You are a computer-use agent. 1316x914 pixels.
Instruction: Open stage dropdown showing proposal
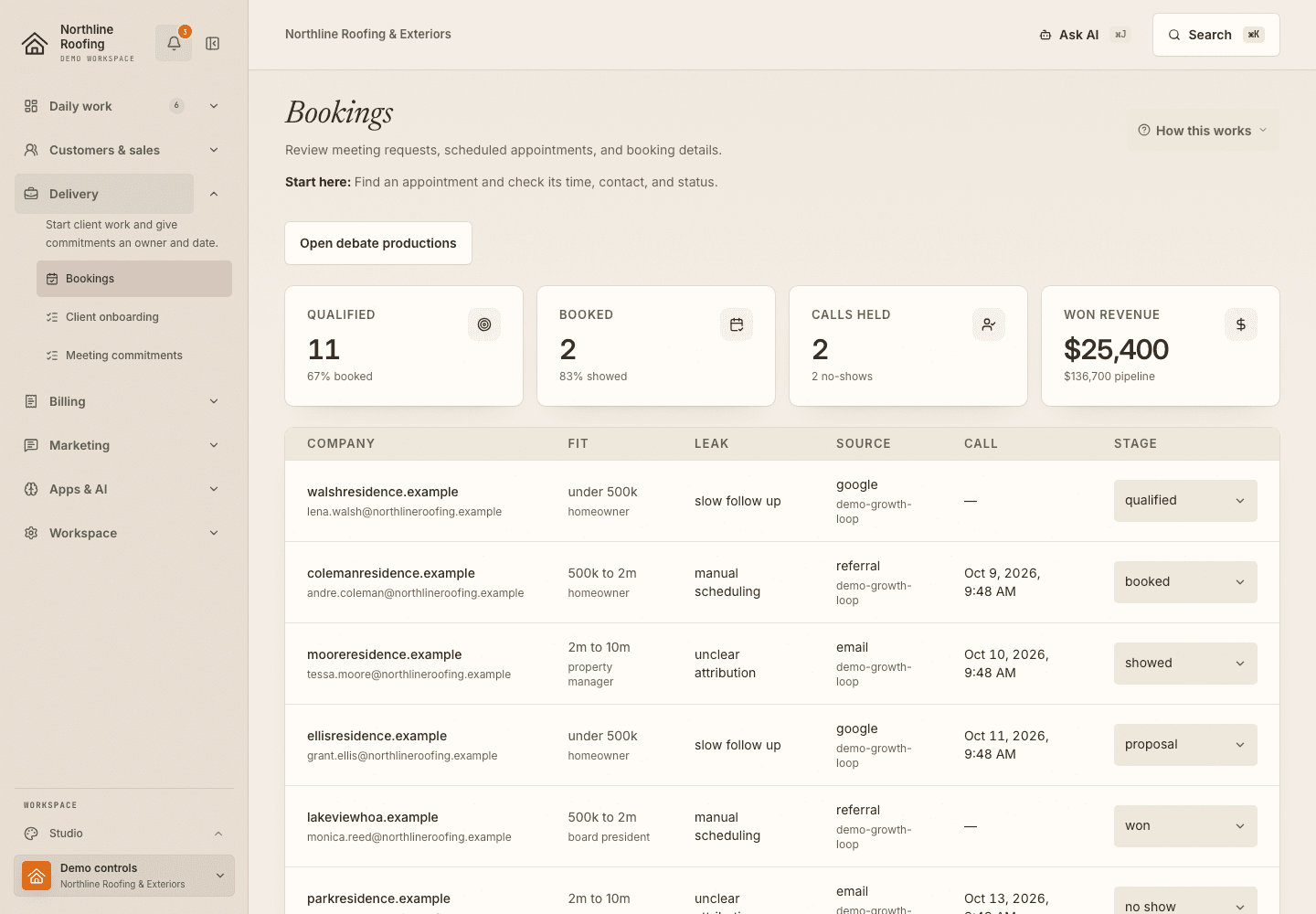1185,745
